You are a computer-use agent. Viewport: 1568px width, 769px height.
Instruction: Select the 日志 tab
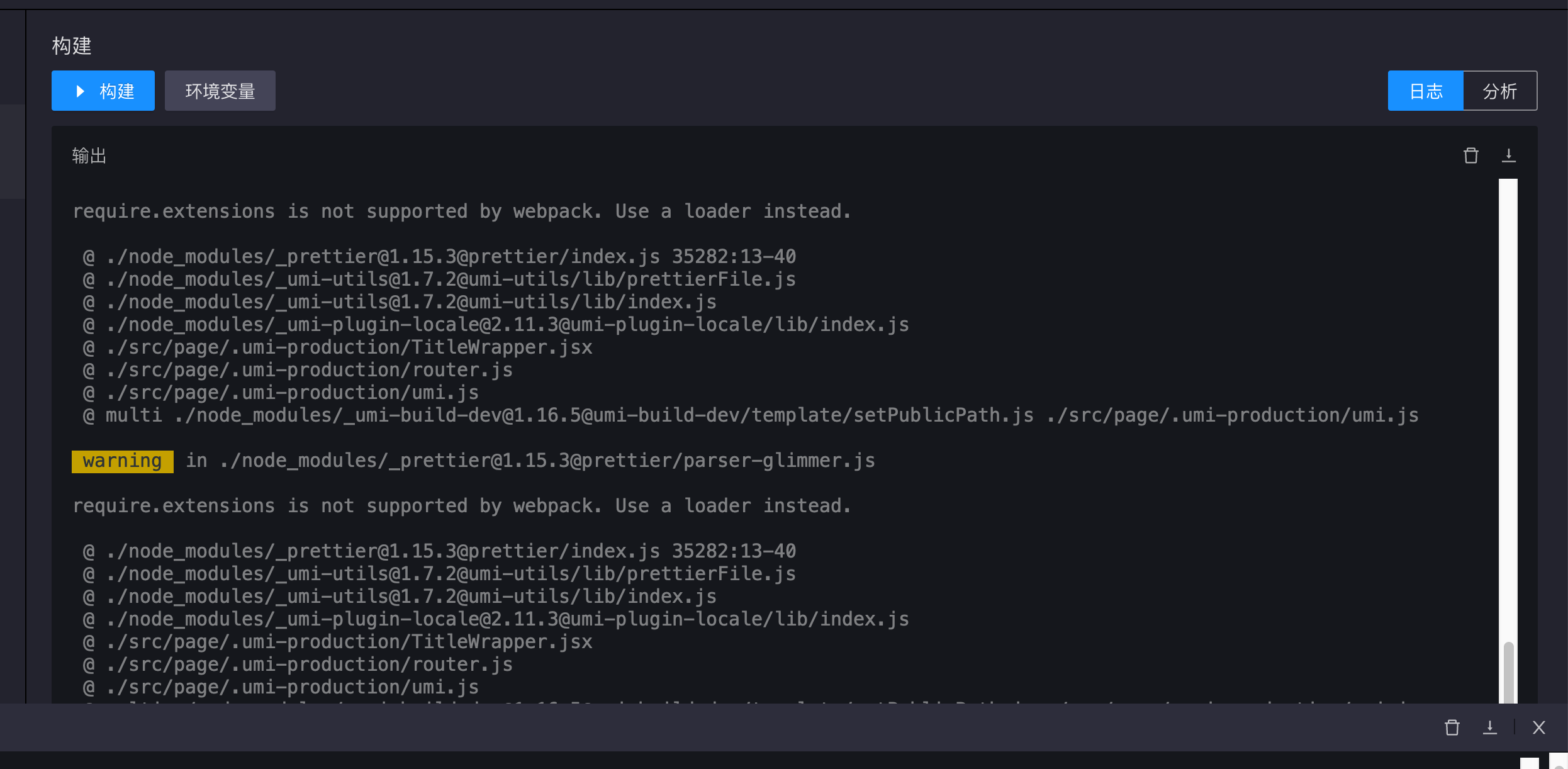point(1425,91)
